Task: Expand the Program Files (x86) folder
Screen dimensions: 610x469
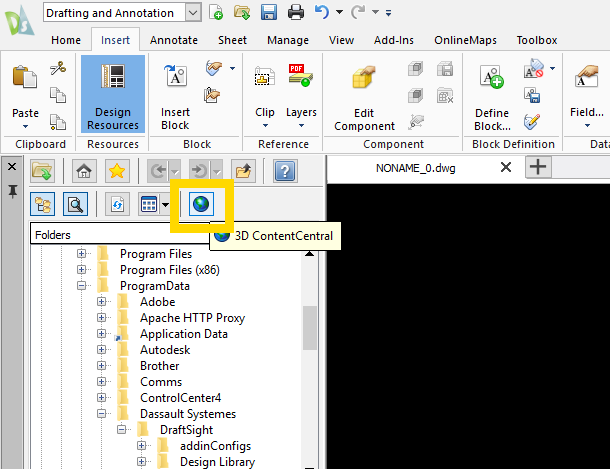Action: coord(81,270)
